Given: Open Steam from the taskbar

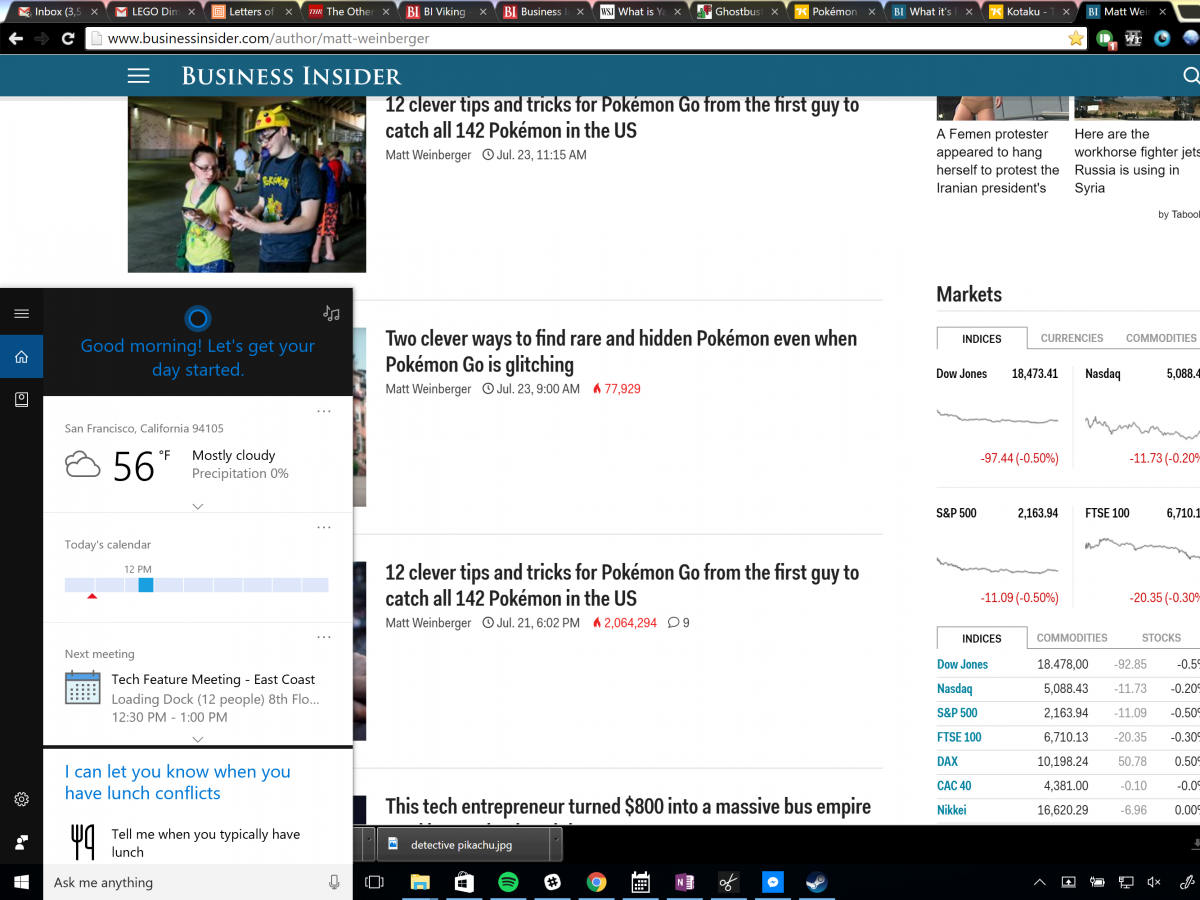Looking at the screenshot, I should 816,882.
